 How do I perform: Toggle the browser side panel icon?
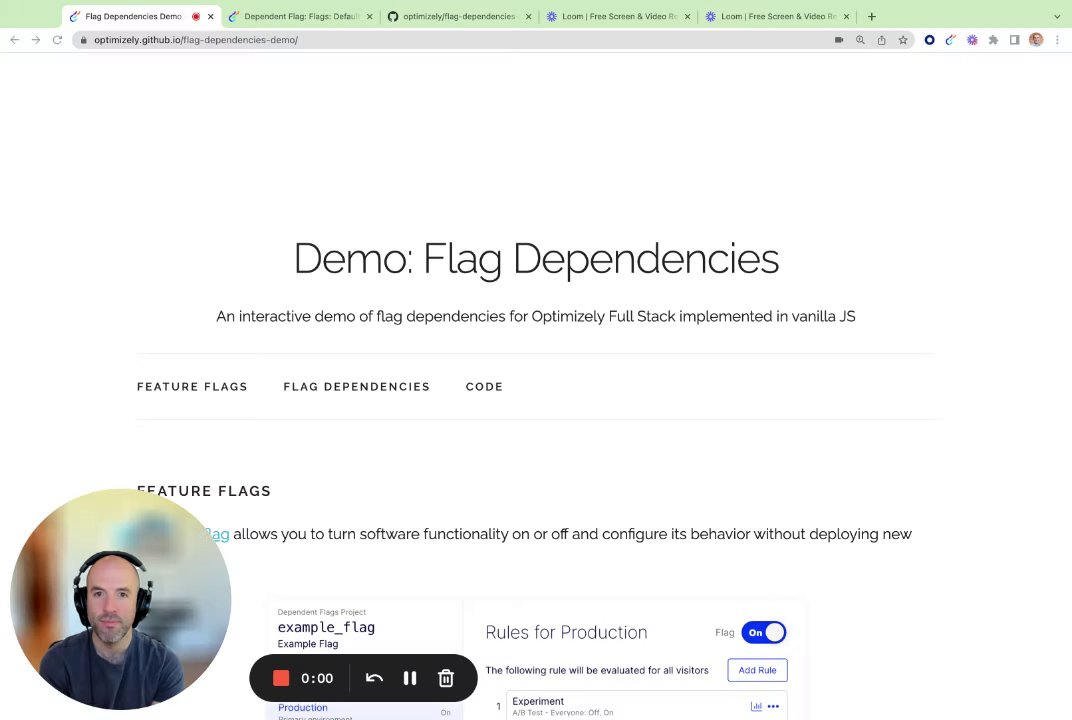pos(1015,40)
